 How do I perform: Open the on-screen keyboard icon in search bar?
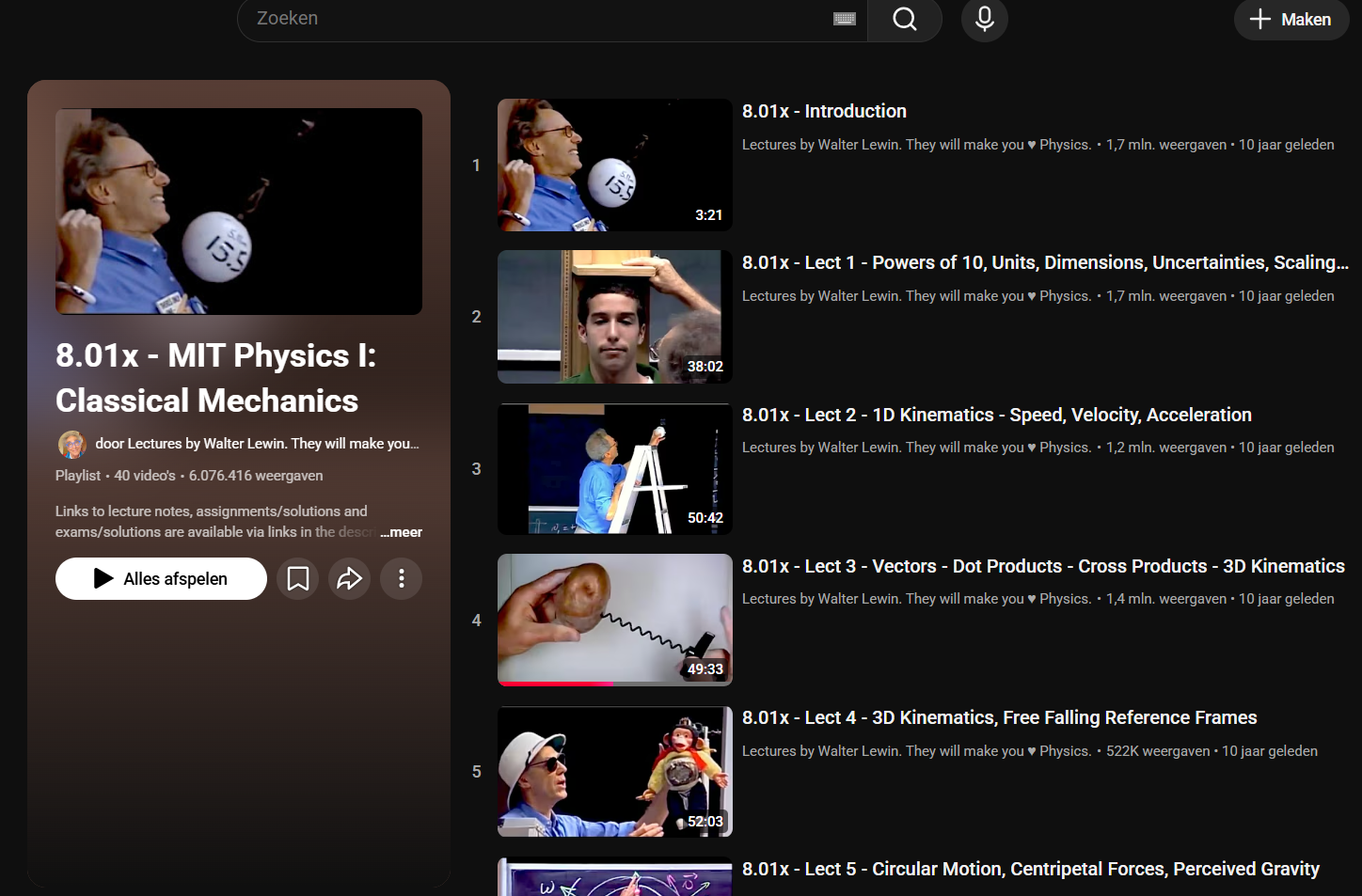point(844,19)
